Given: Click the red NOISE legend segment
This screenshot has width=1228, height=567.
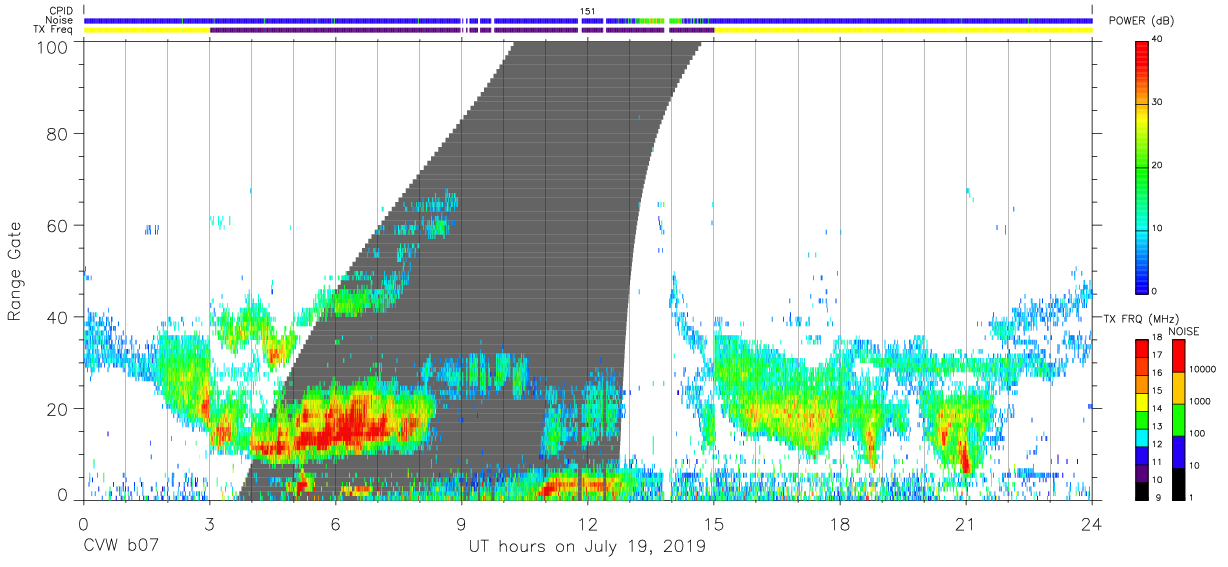Looking at the screenshot, I should 1177,356.
